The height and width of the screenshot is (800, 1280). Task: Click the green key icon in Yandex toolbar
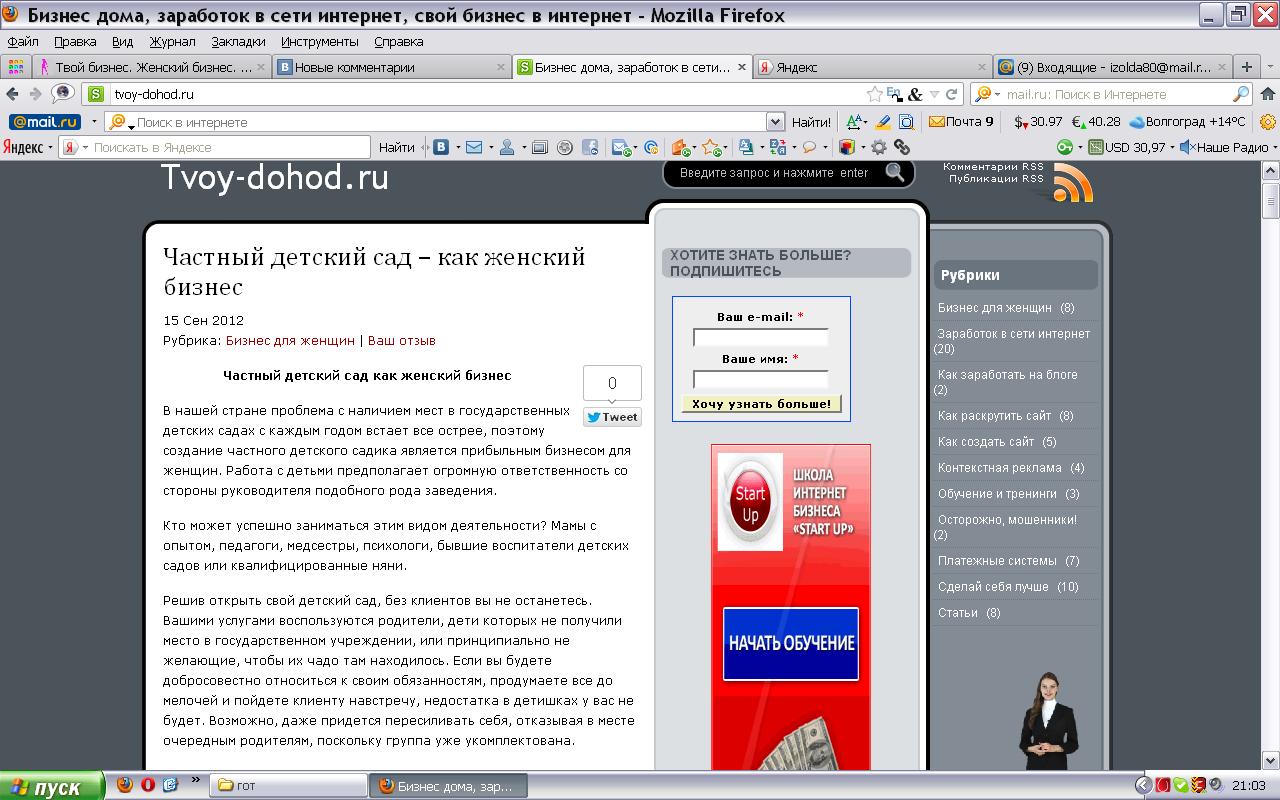[x=1065, y=147]
